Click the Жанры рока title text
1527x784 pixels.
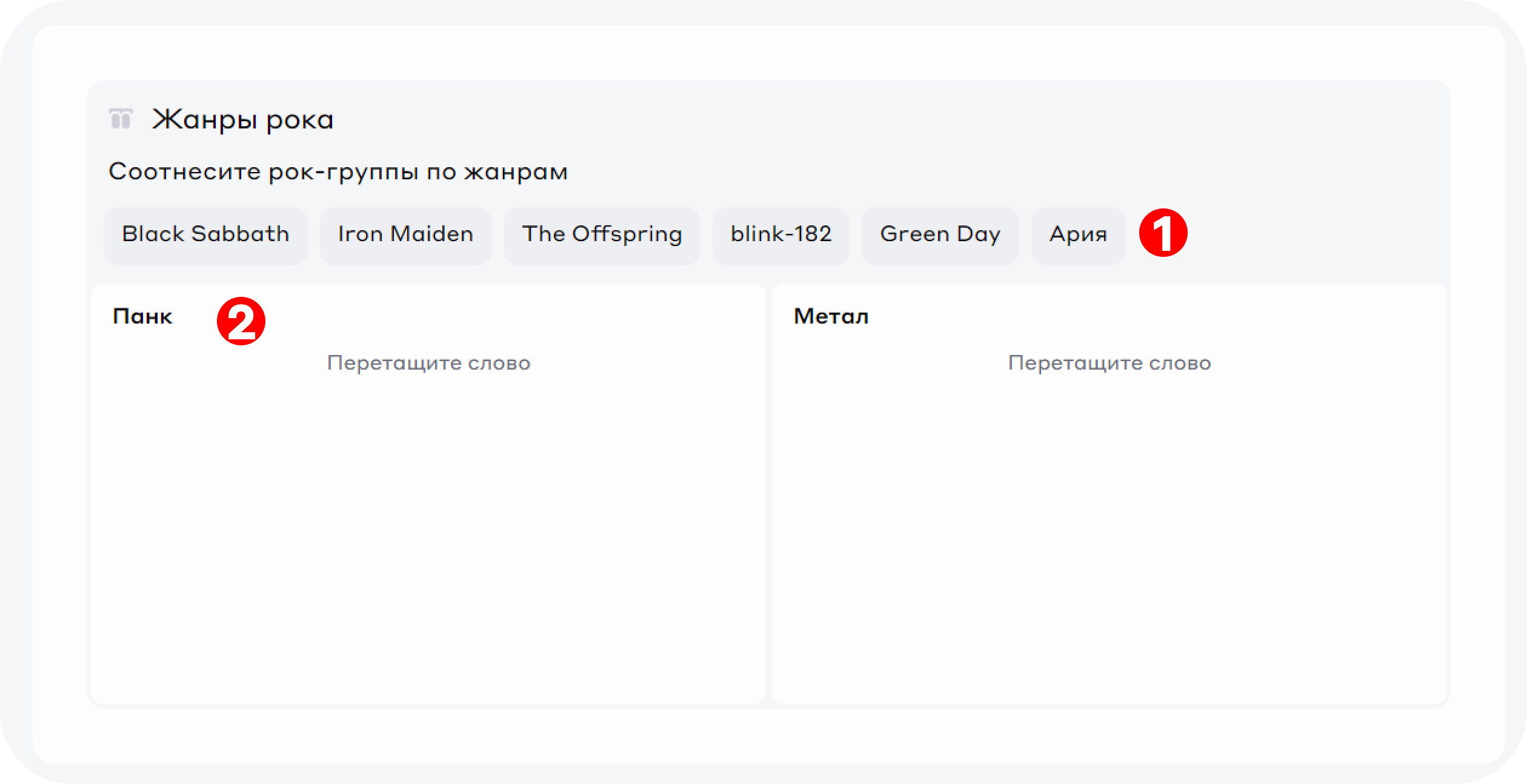point(242,120)
